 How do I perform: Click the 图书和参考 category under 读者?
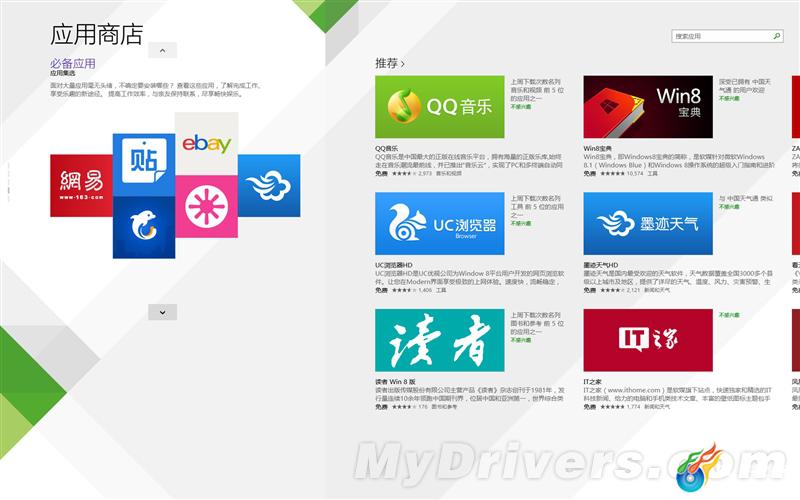(x=444, y=407)
